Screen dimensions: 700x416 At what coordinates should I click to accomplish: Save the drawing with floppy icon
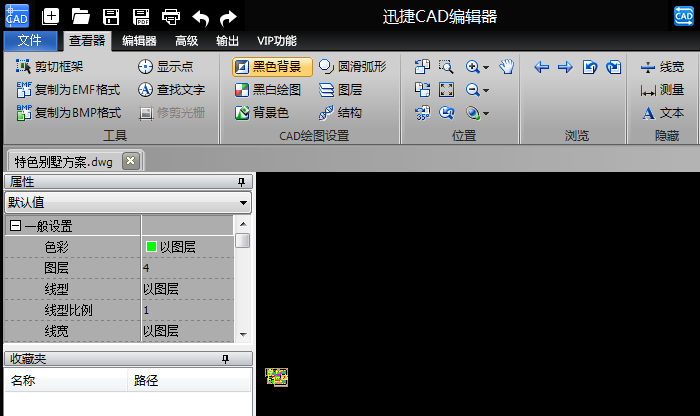point(111,17)
